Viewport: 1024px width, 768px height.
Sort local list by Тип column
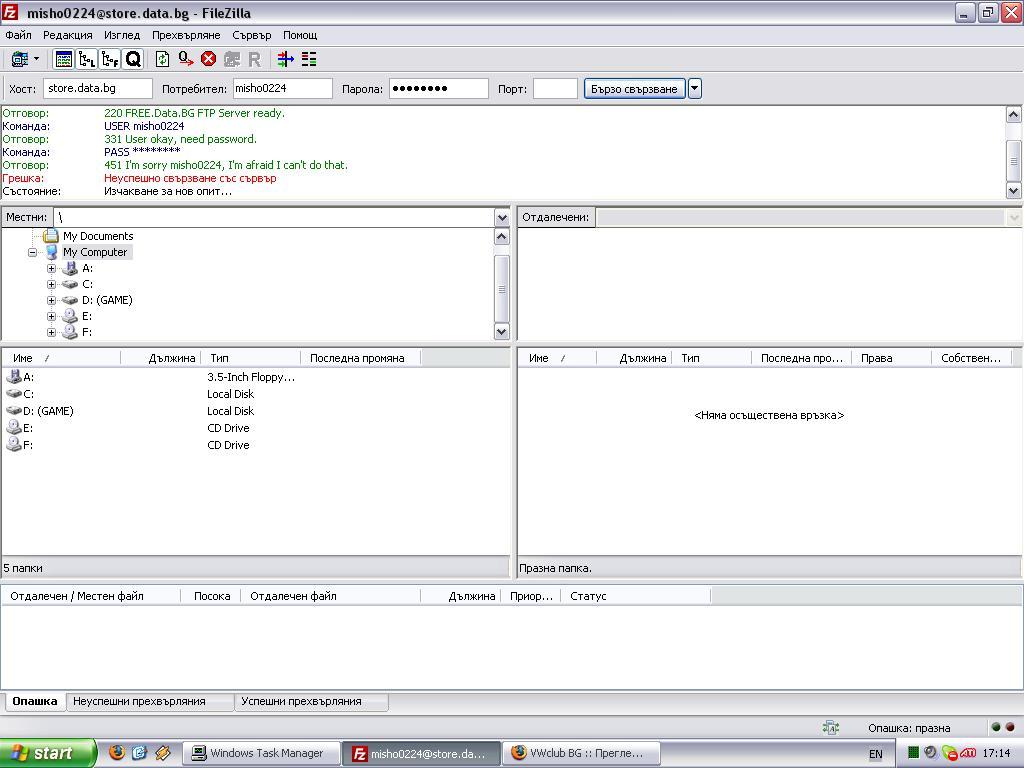click(x=251, y=358)
